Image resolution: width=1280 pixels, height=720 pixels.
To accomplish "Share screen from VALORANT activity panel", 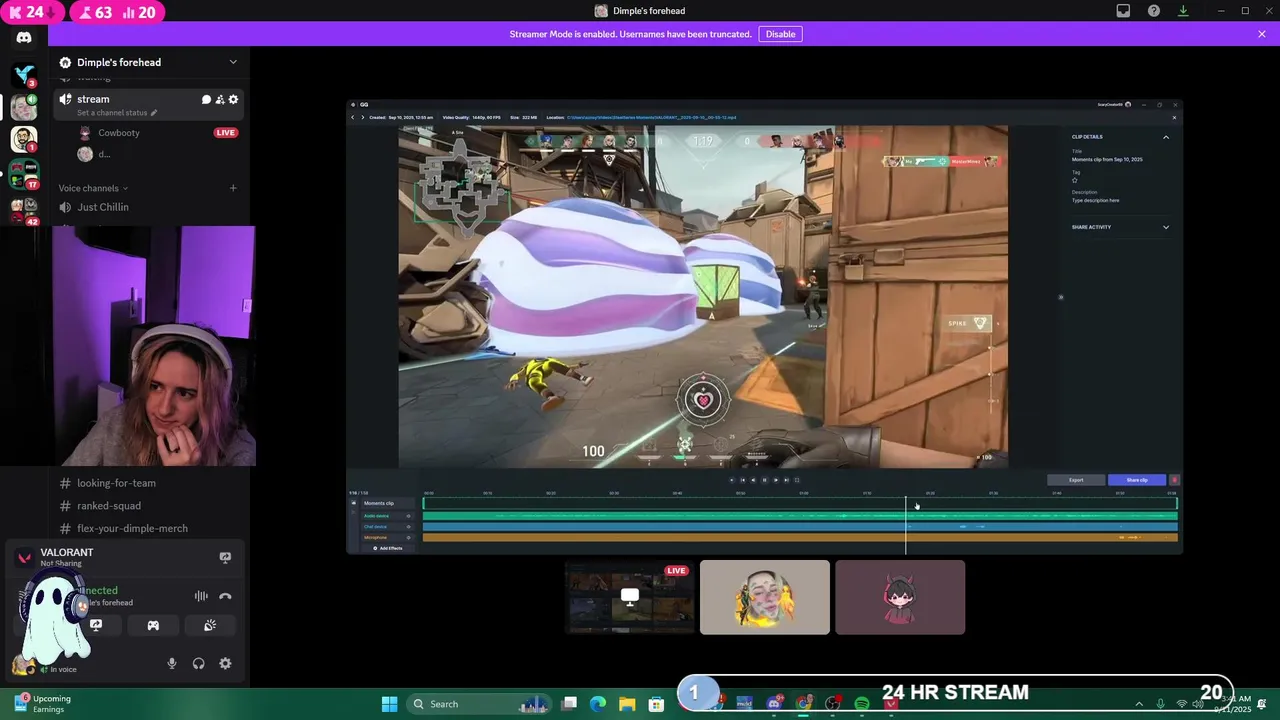I will point(225,558).
